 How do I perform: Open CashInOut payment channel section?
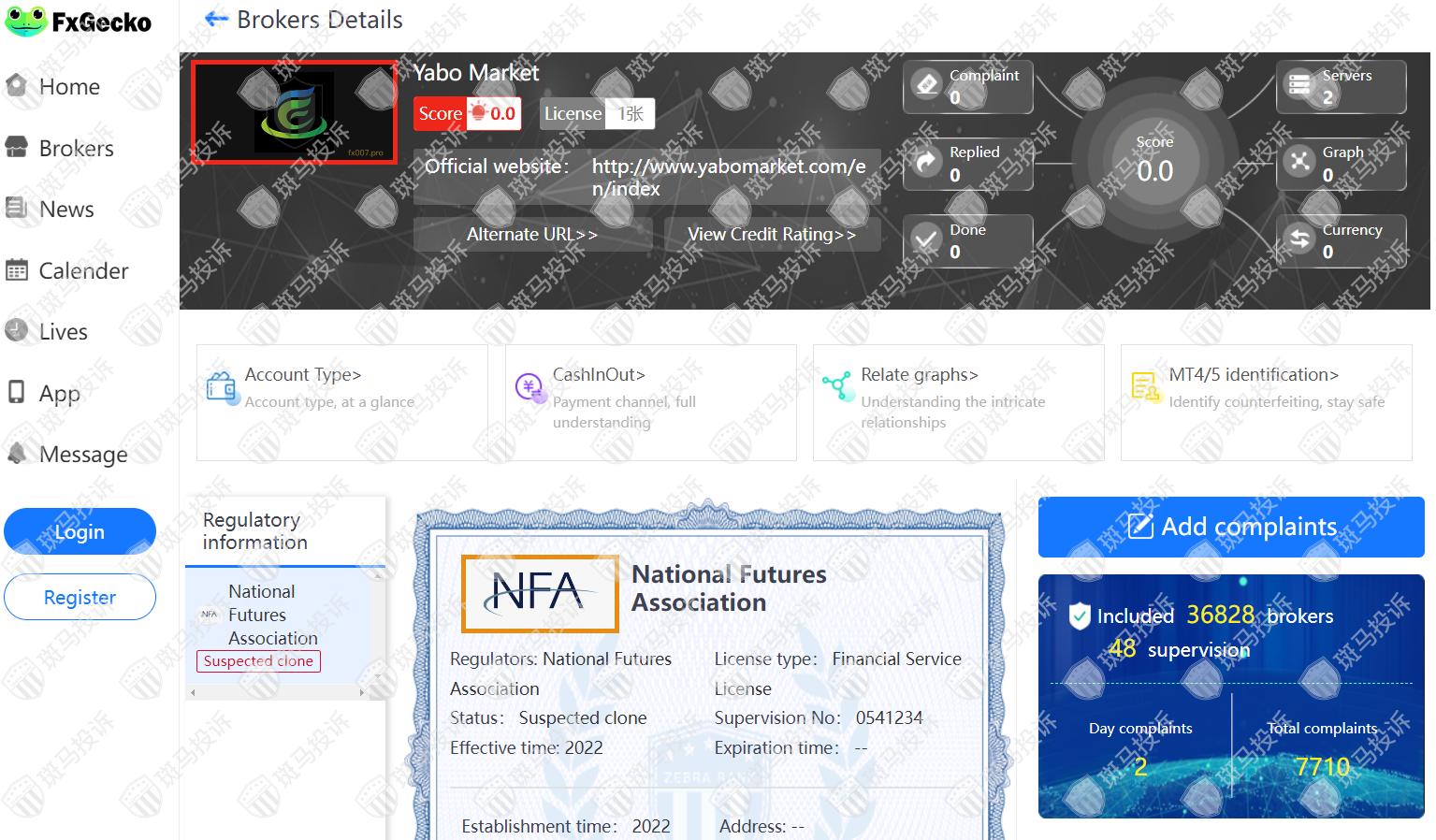(x=650, y=402)
